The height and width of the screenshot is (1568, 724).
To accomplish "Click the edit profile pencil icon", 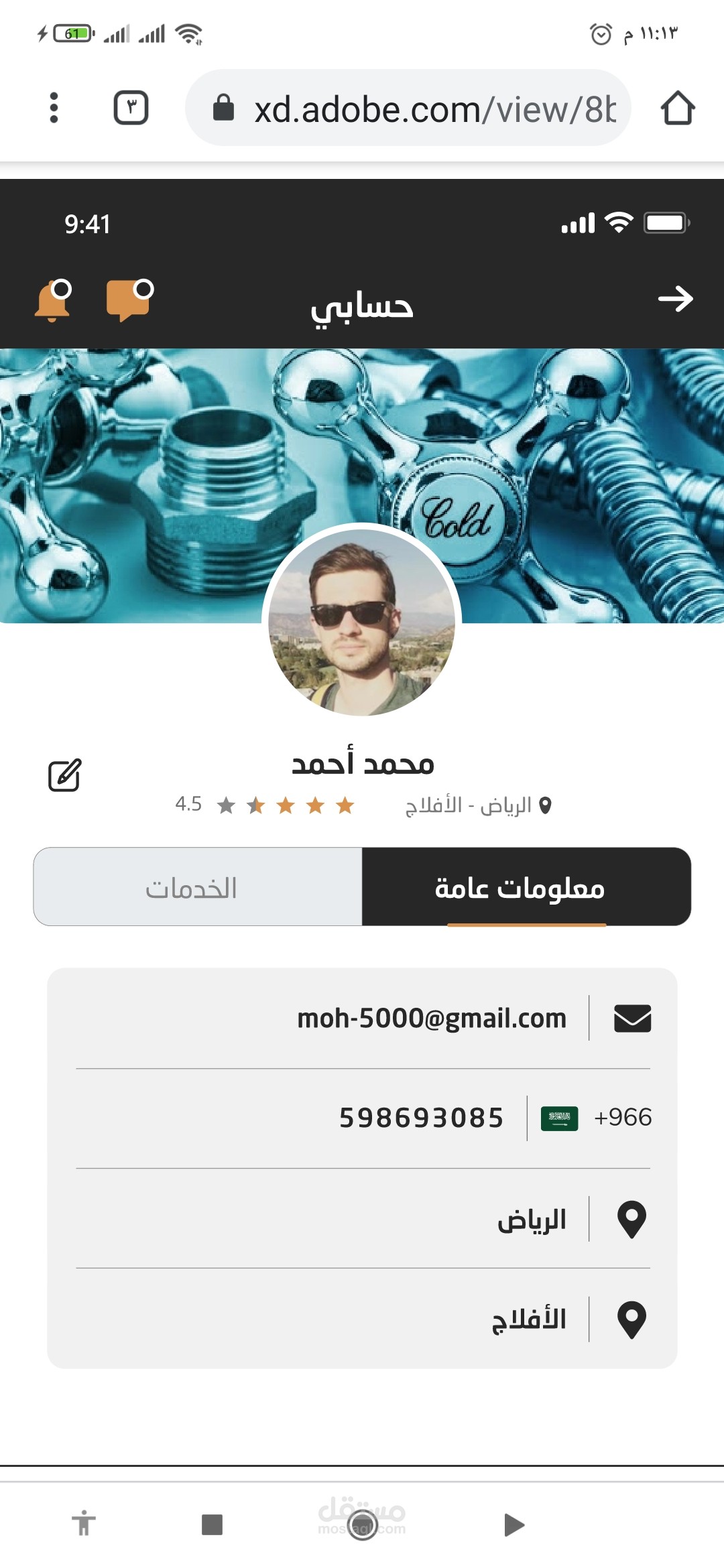I will click(x=64, y=775).
